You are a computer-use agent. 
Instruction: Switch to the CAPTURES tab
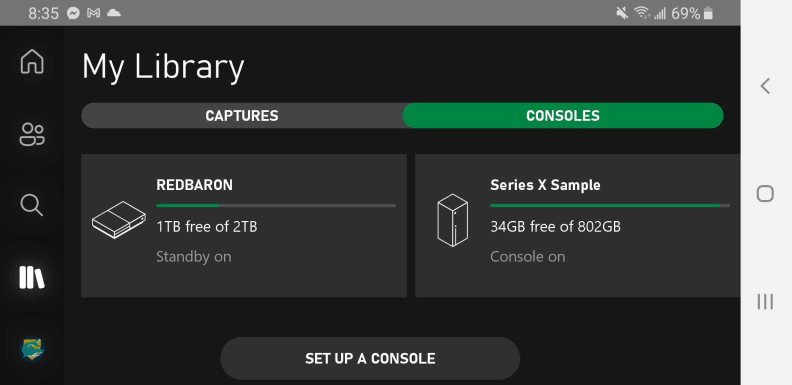pos(242,116)
